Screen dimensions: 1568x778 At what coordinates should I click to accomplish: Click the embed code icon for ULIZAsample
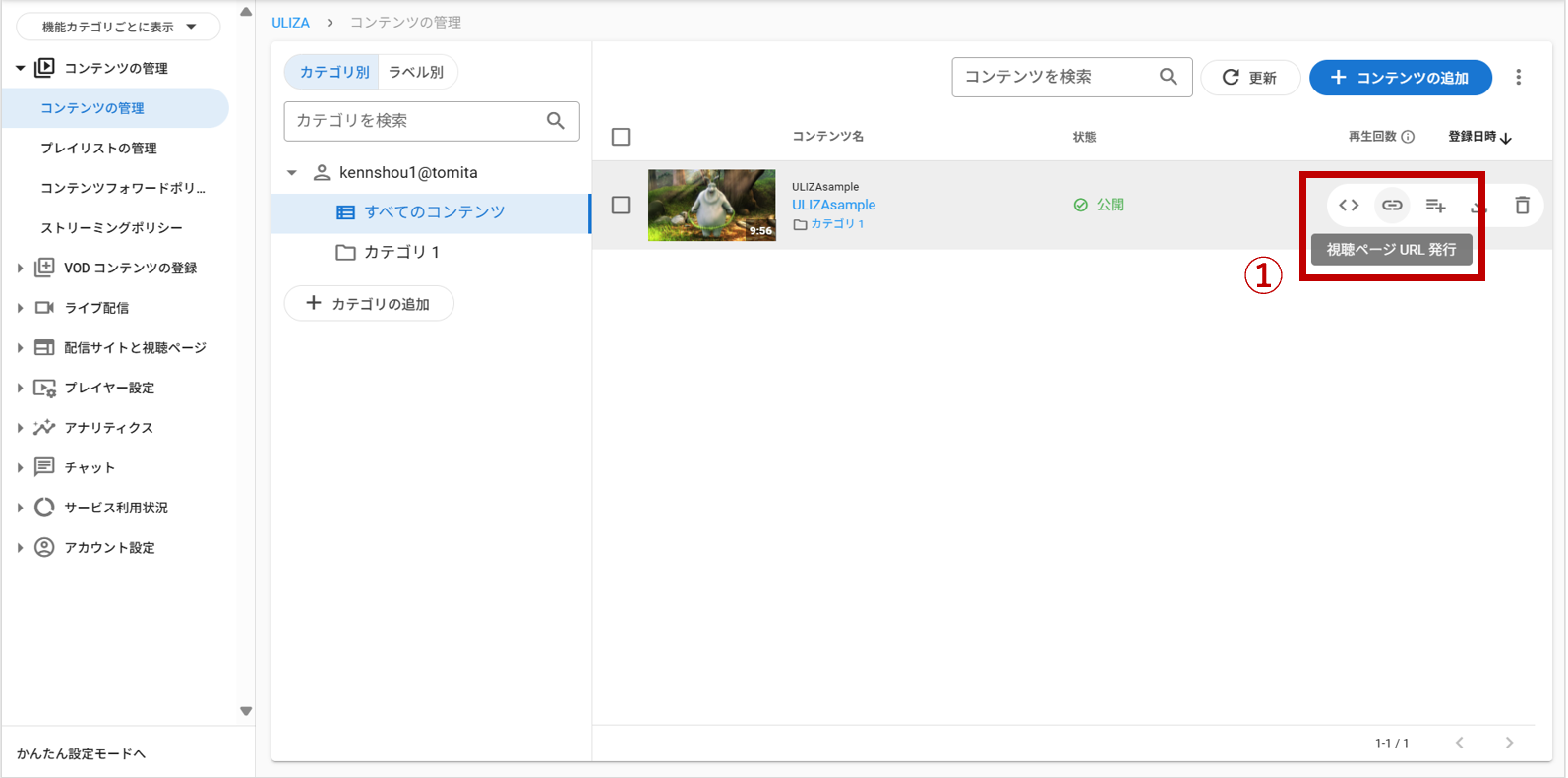pyautogui.click(x=1349, y=206)
